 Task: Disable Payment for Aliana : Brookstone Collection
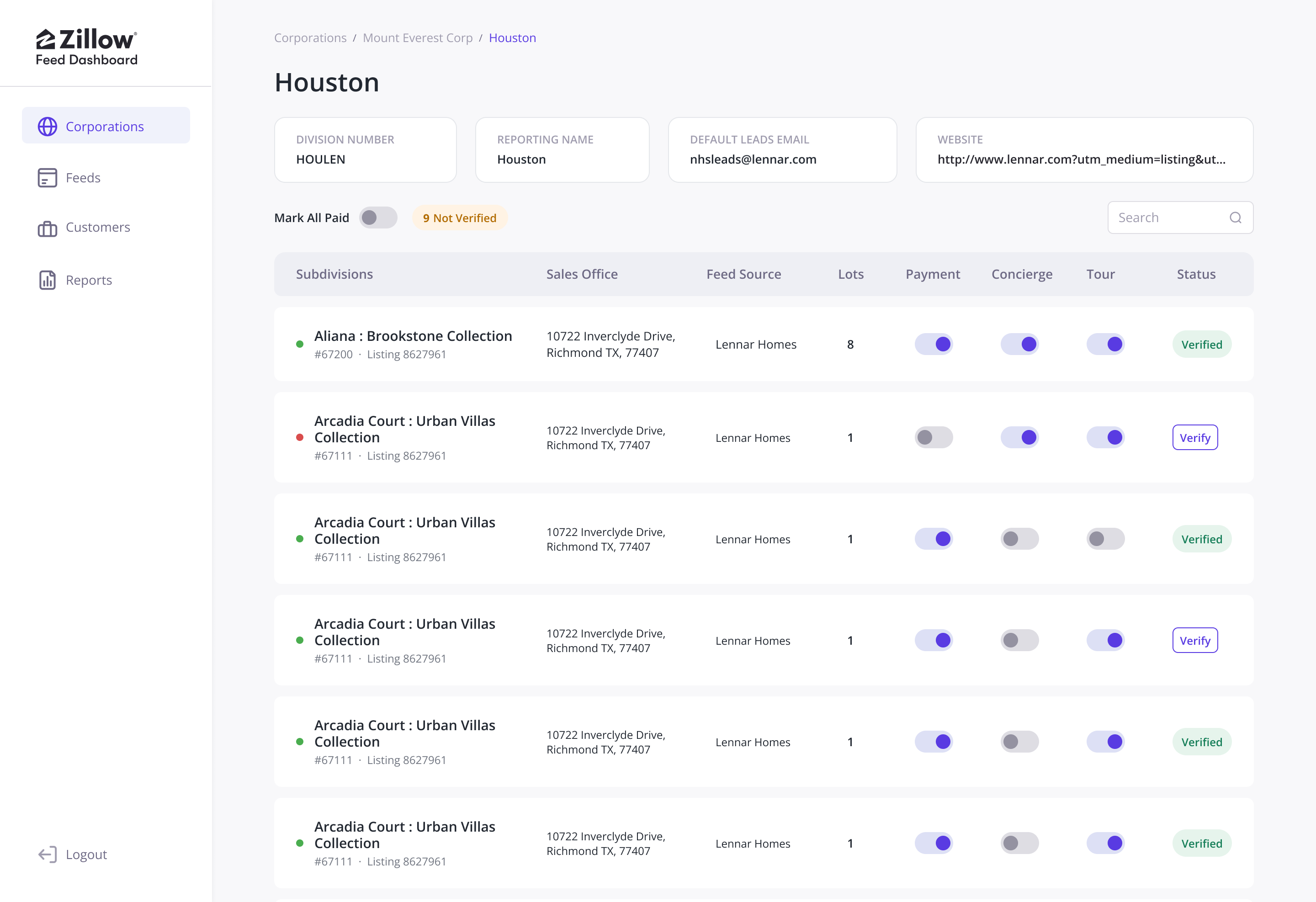click(934, 344)
